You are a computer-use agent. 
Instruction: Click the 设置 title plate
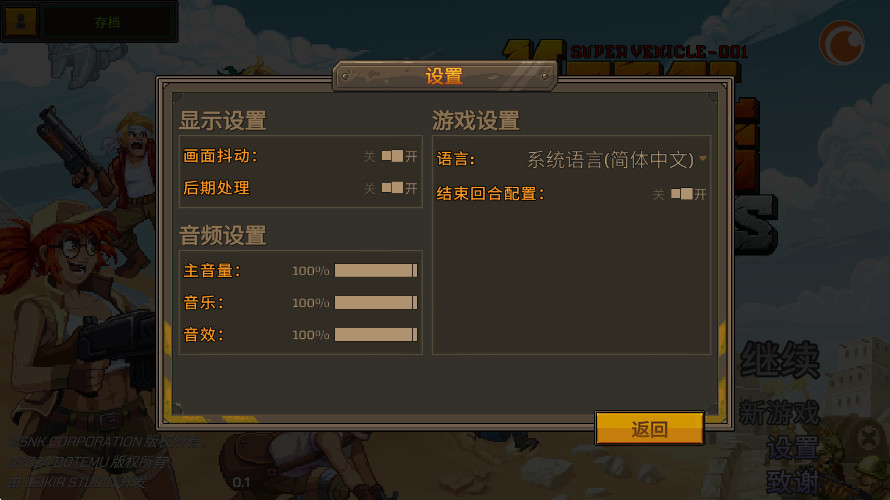[x=444, y=76]
